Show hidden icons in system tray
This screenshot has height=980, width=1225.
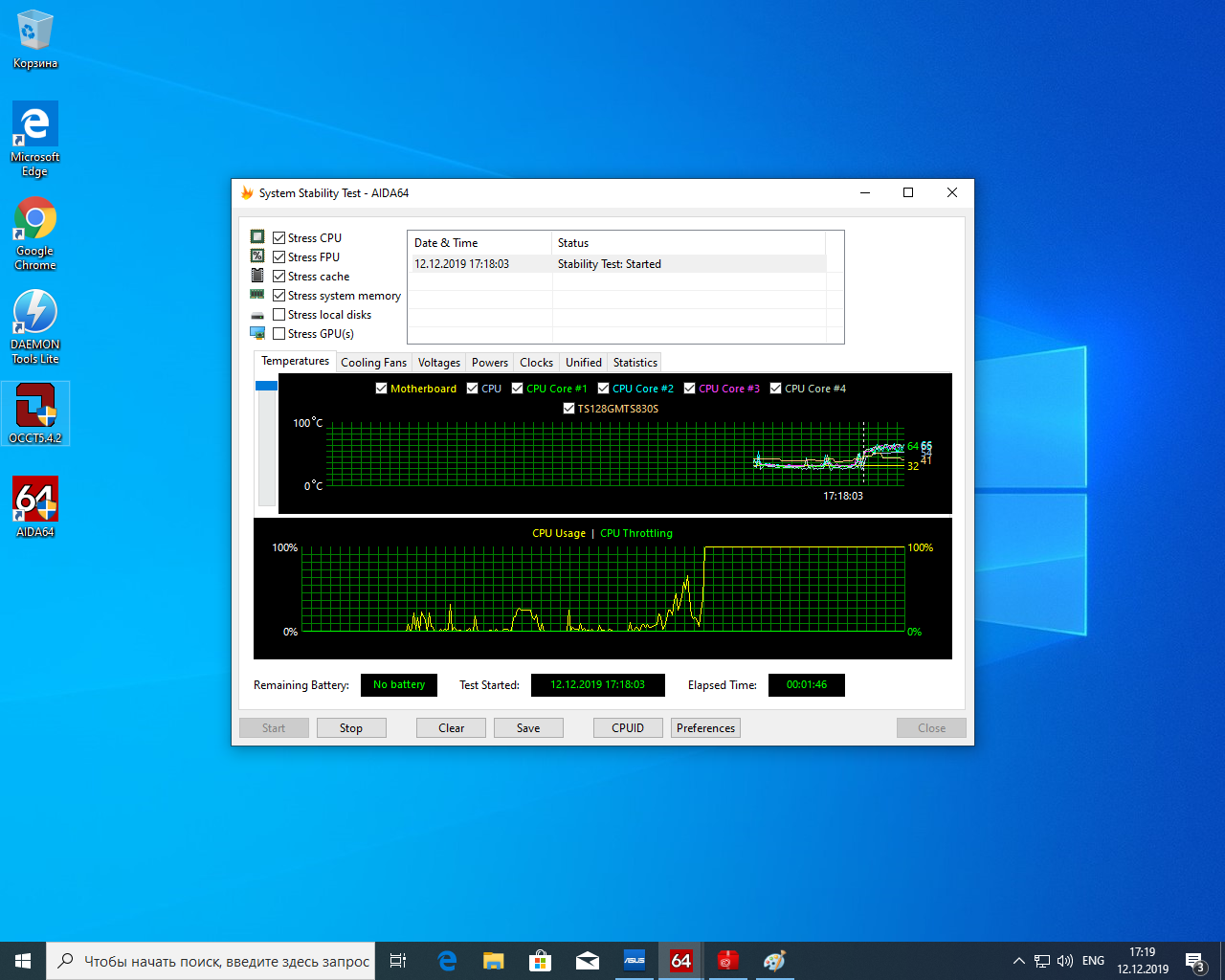(x=1018, y=961)
